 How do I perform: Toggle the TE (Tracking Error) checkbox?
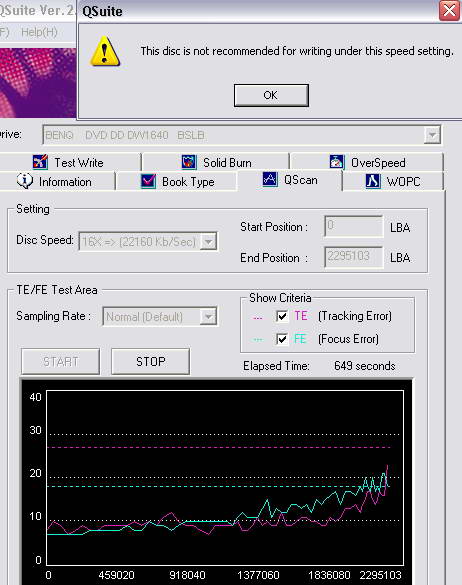[x=282, y=316]
